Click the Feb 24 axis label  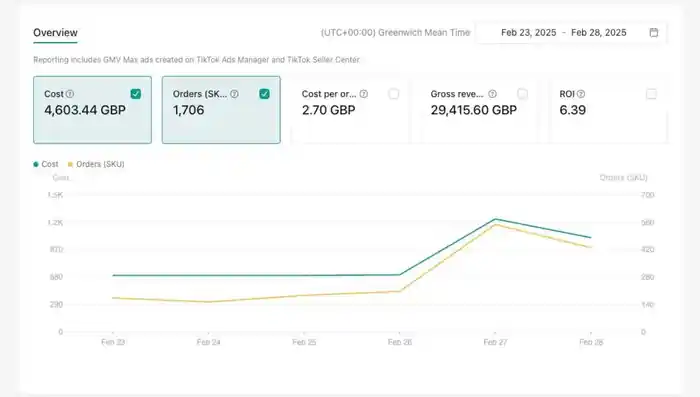[208, 342]
